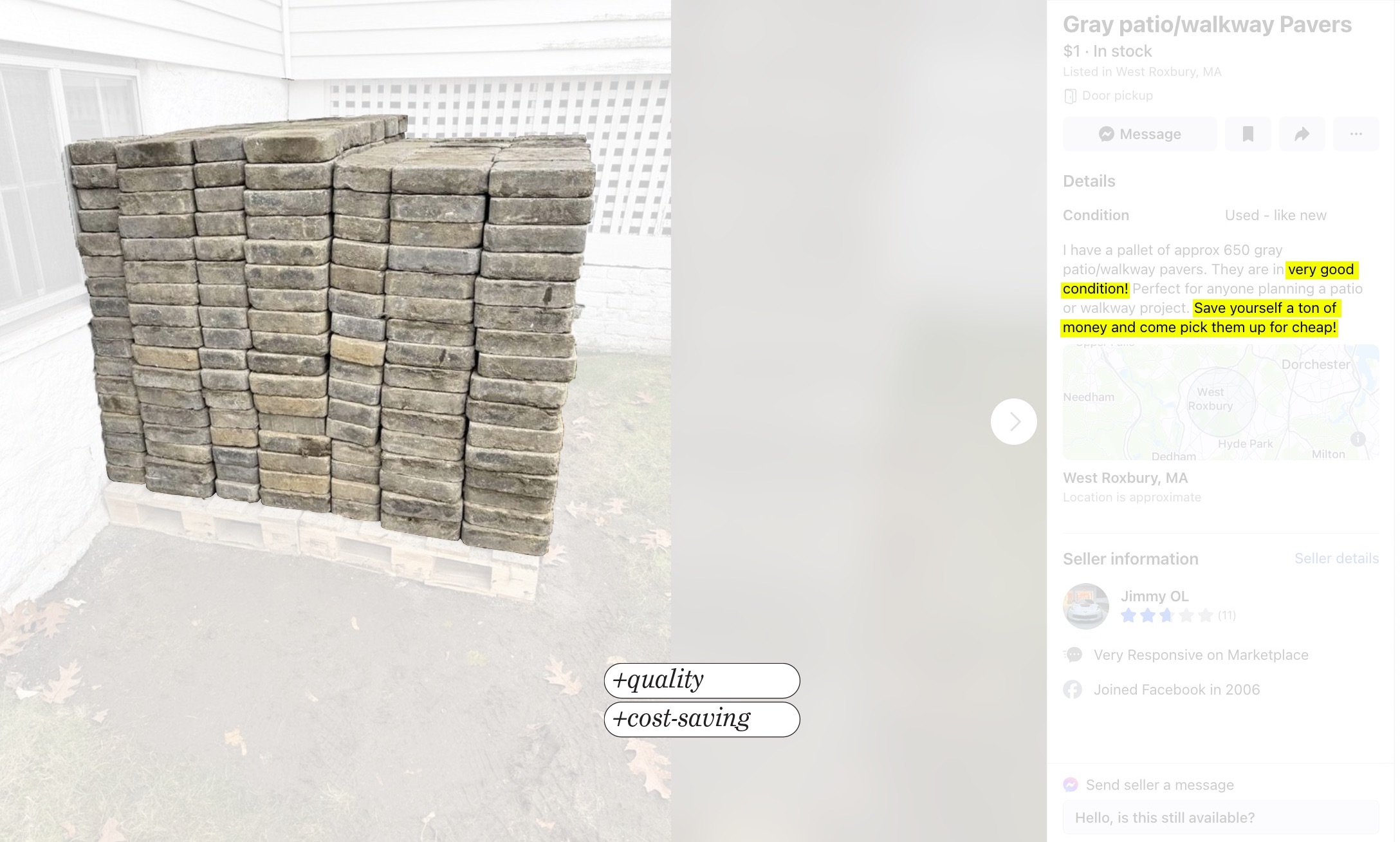Save listing with bookmark icon
1400x842 pixels.
pos(1248,134)
